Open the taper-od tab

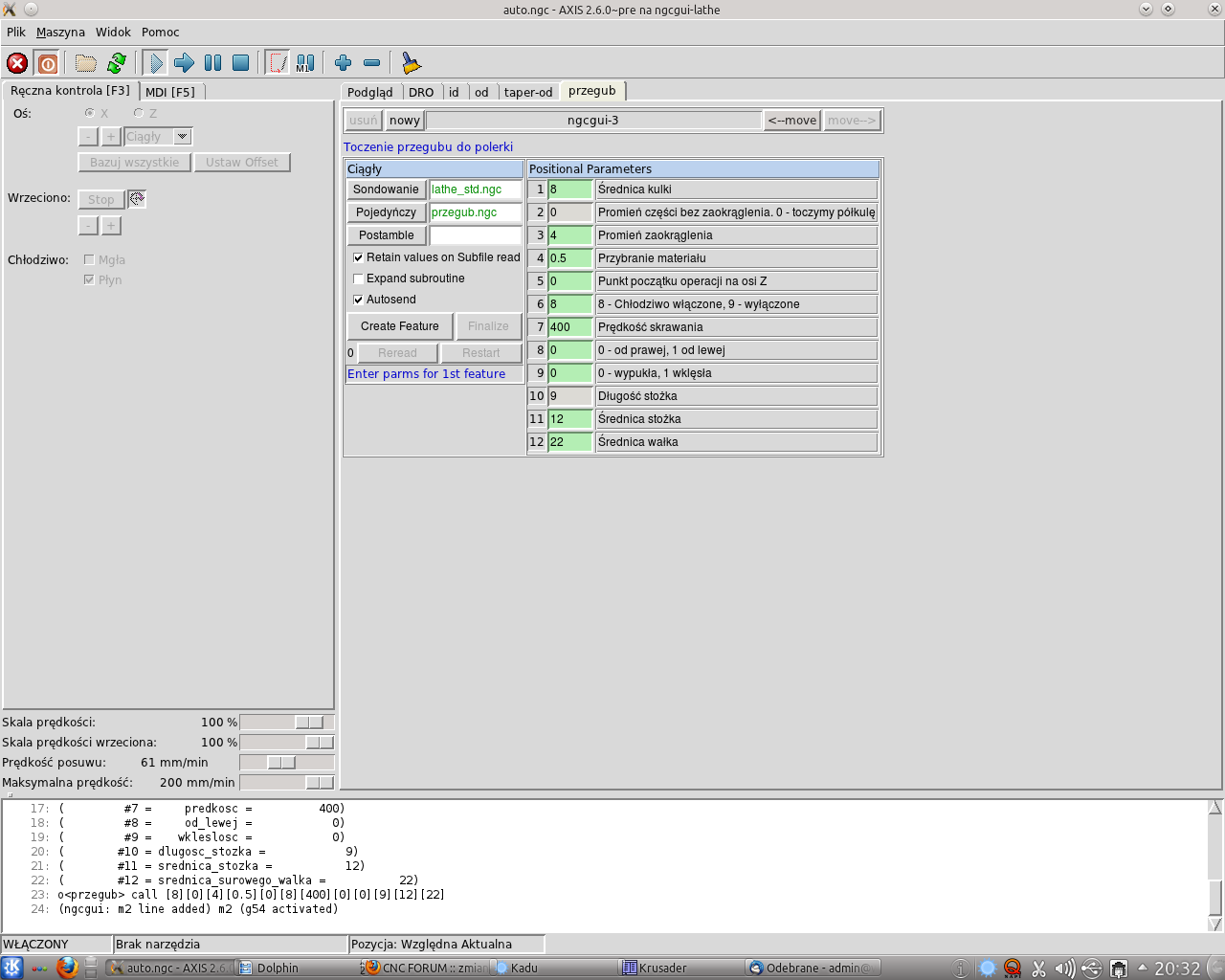click(528, 92)
